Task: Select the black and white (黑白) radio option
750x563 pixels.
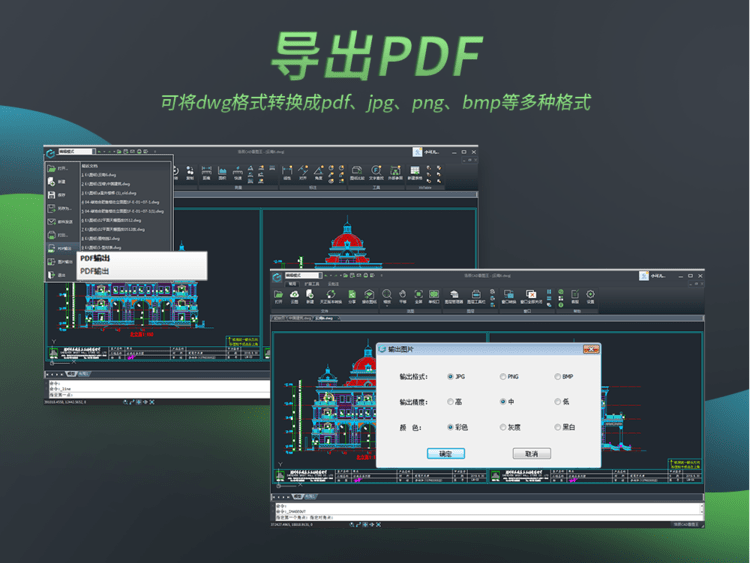Action: (x=557, y=427)
